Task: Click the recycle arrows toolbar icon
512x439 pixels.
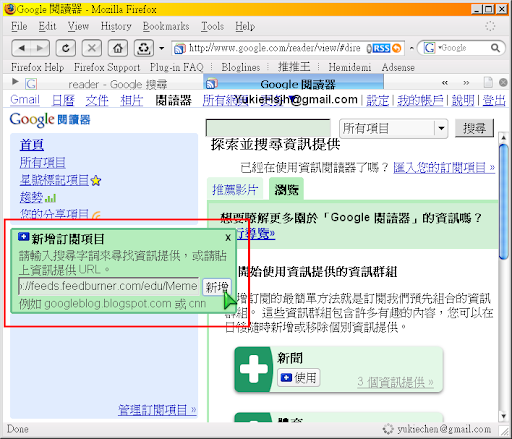Action: point(144,48)
